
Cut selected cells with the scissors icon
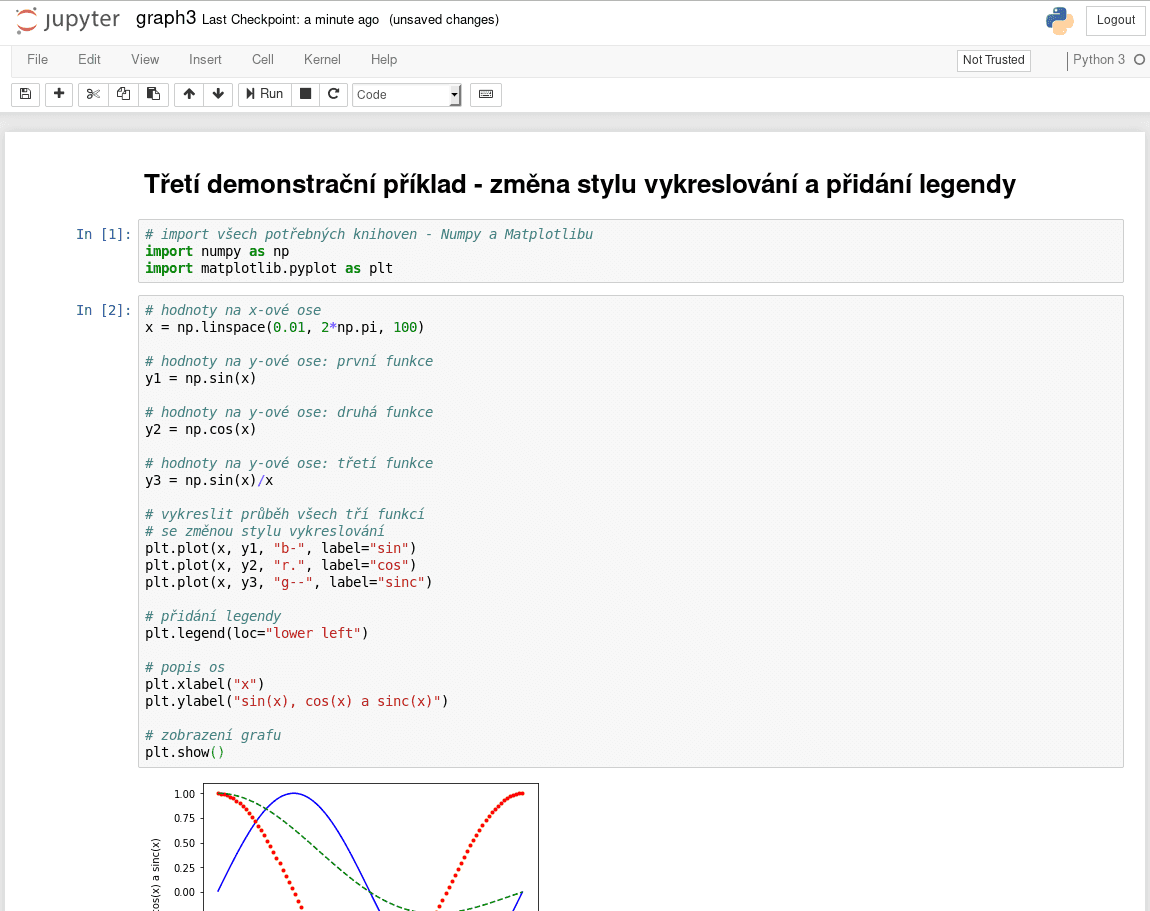93,94
